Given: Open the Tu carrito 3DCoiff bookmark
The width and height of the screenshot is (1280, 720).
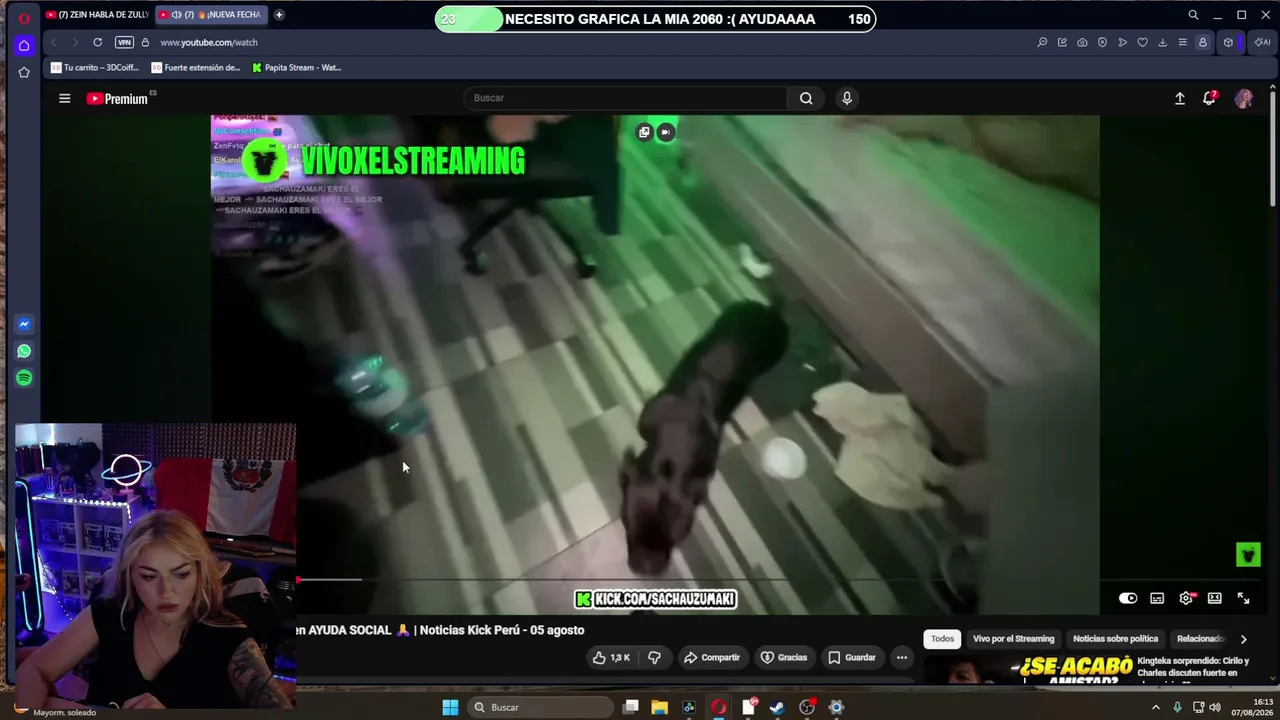Looking at the screenshot, I should click(x=95, y=68).
